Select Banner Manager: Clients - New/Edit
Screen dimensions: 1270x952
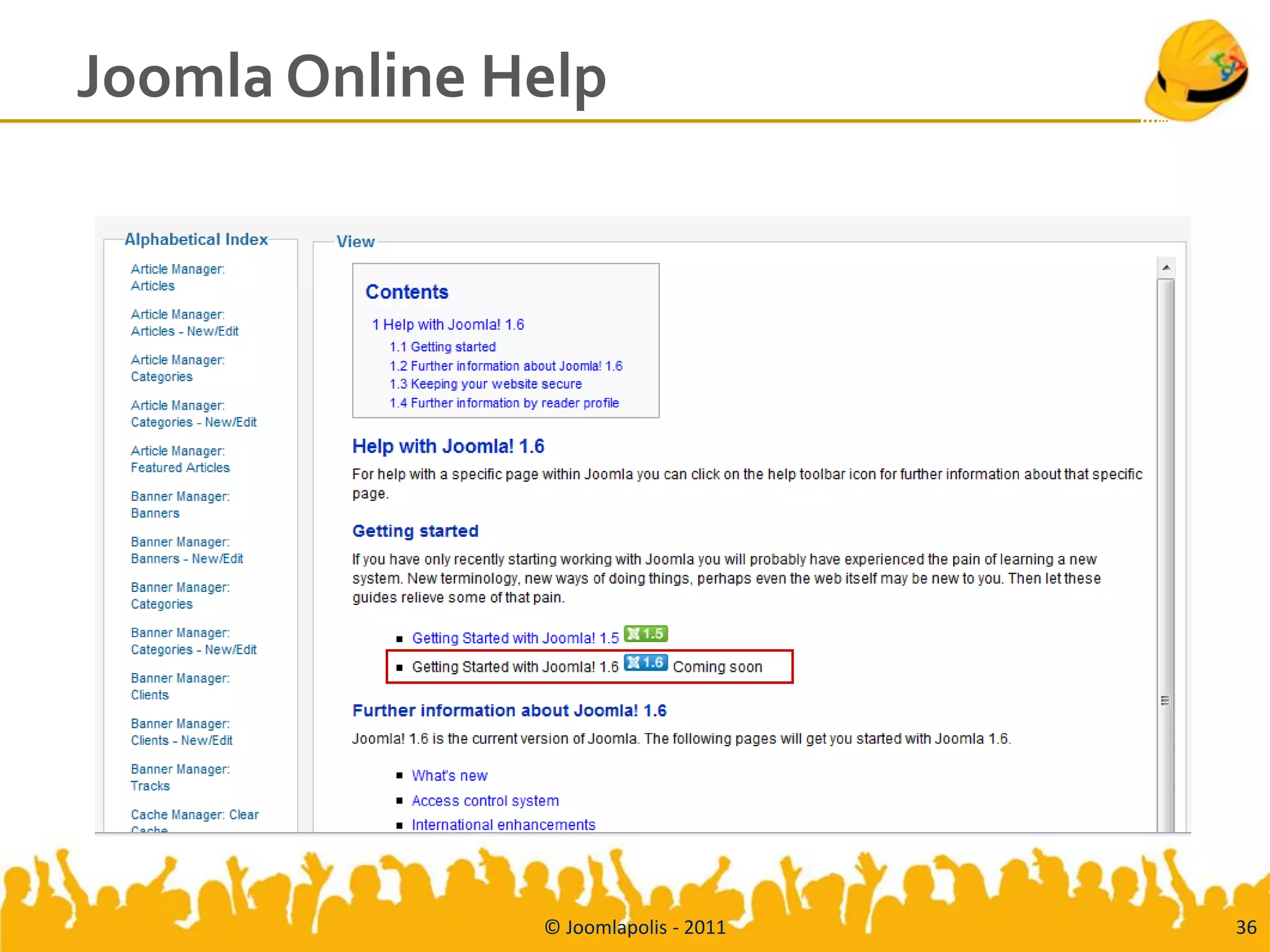[x=181, y=732]
